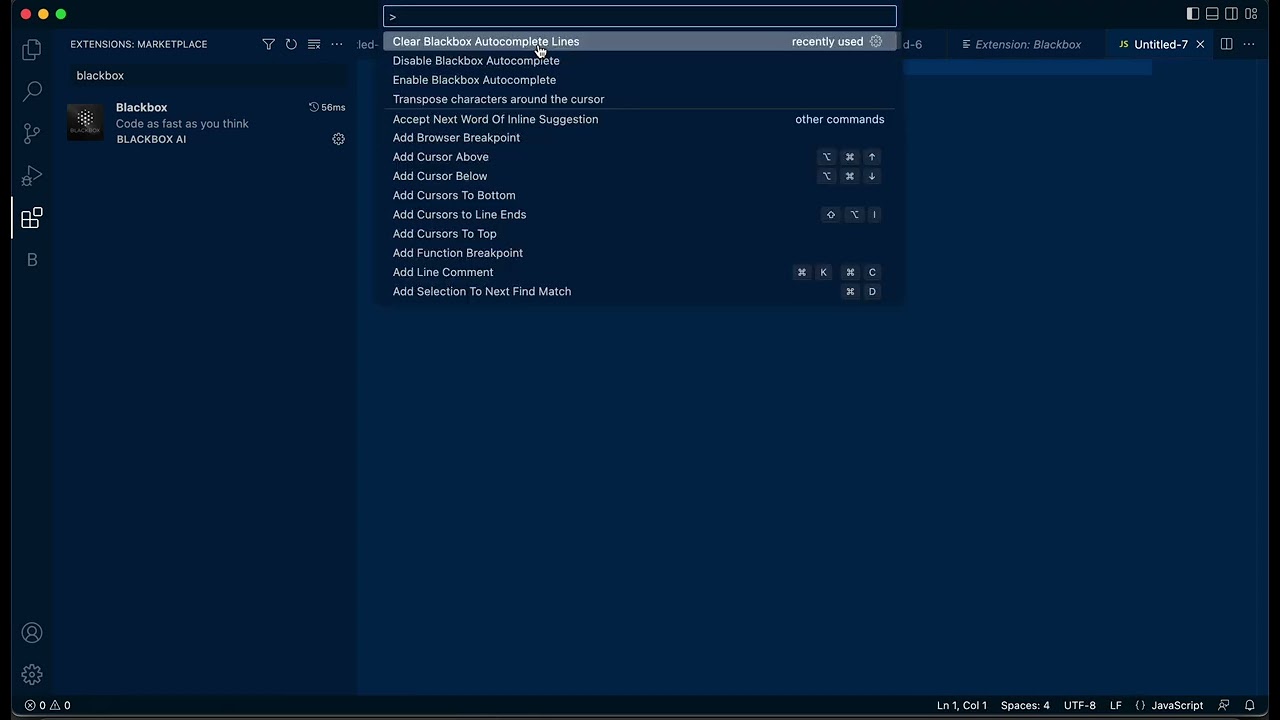Select the Enable Blackbox Autocomplete command
The image size is (1280, 720).
[x=474, y=80]
